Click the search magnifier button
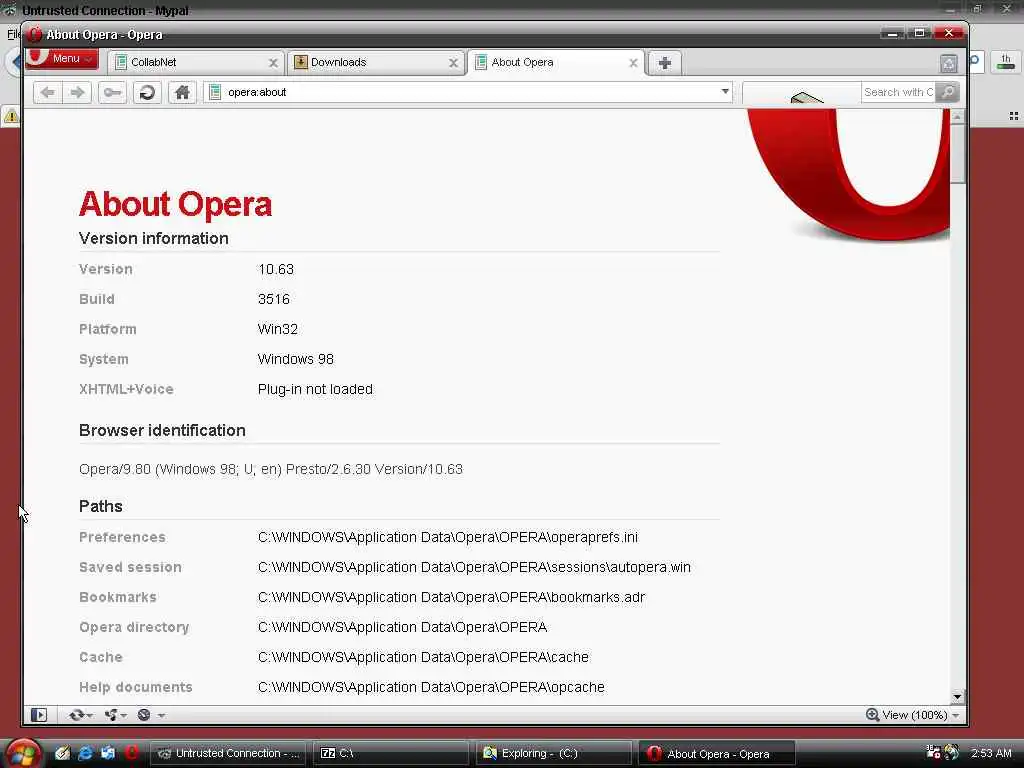This screenshot has height=768, width=1024. (x=947, y=92)
